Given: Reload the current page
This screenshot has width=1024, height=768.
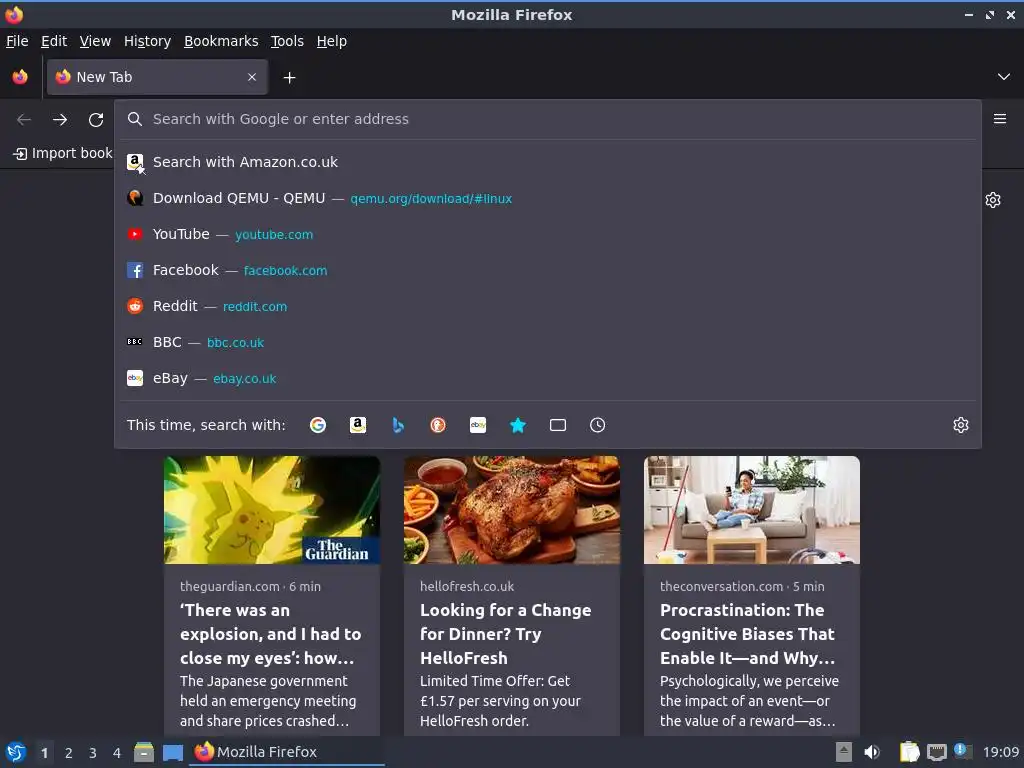Looking at the screenshot, I should [x=96, y=120].
